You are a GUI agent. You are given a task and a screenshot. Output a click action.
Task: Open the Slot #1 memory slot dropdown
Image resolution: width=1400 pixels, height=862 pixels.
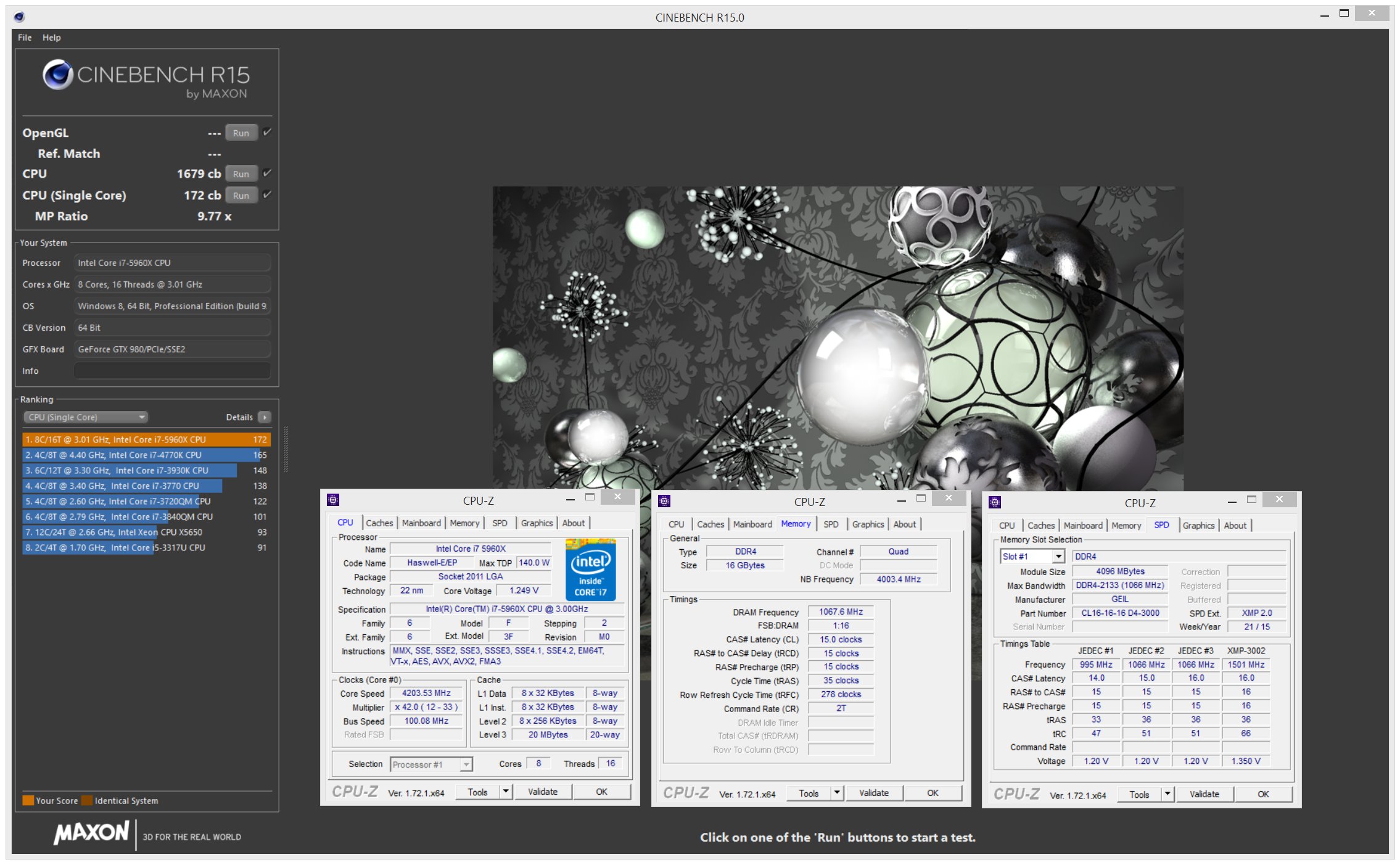[1032, 557]
